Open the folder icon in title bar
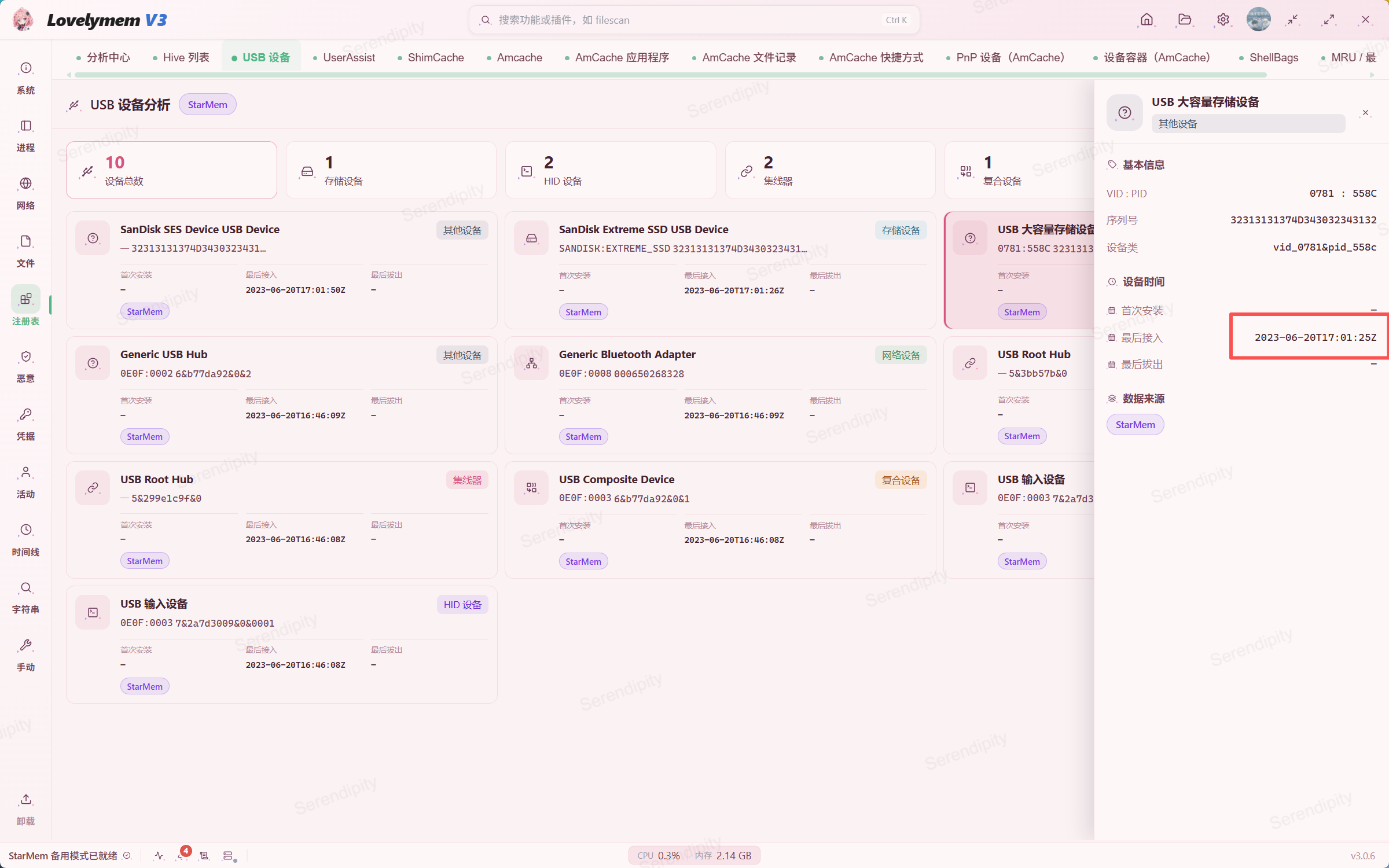The width and height of the screenshot is (1389, 868). coord(1185,20)
